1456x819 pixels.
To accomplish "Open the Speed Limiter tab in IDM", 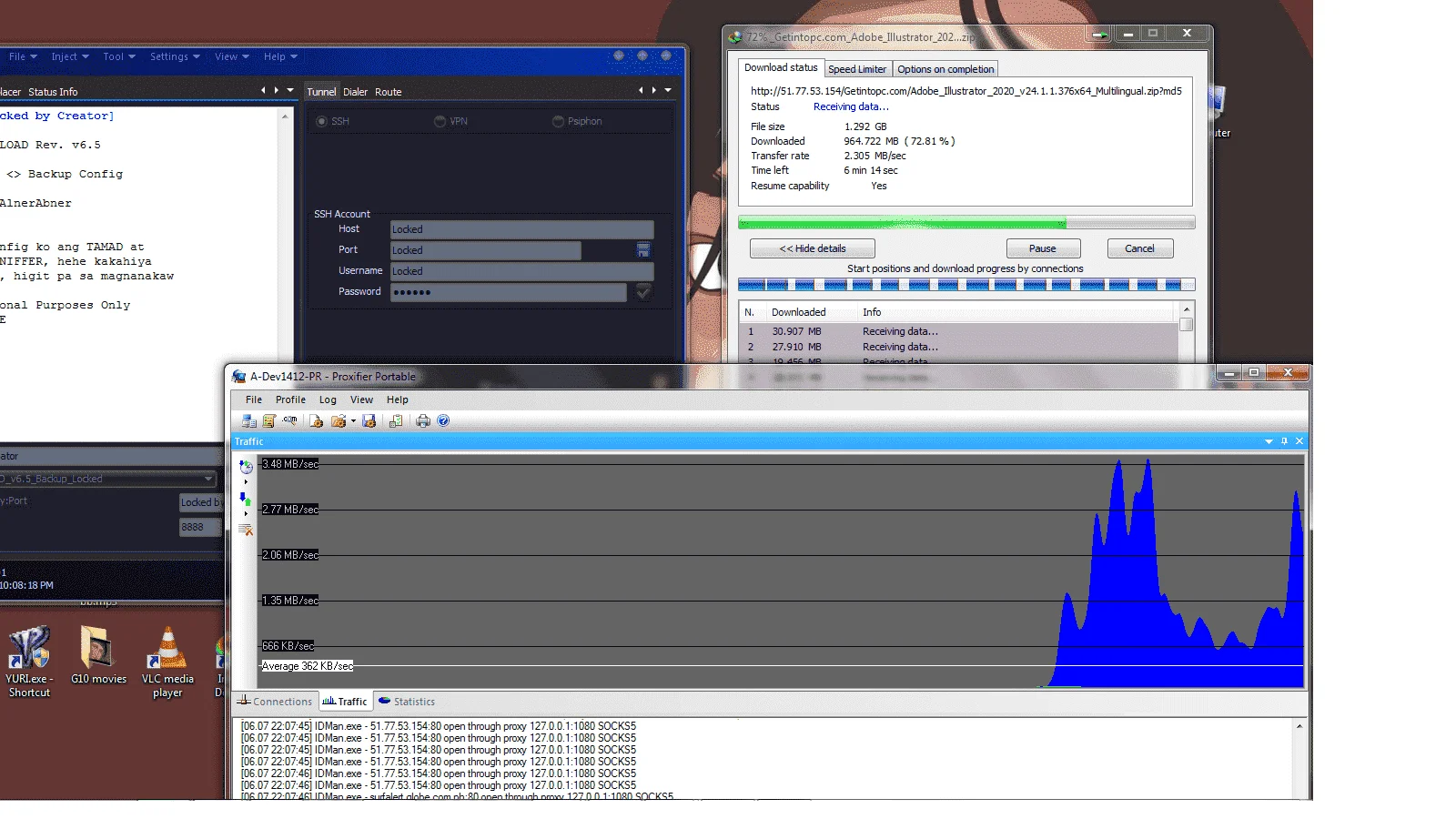I will (x=857, y=69).
